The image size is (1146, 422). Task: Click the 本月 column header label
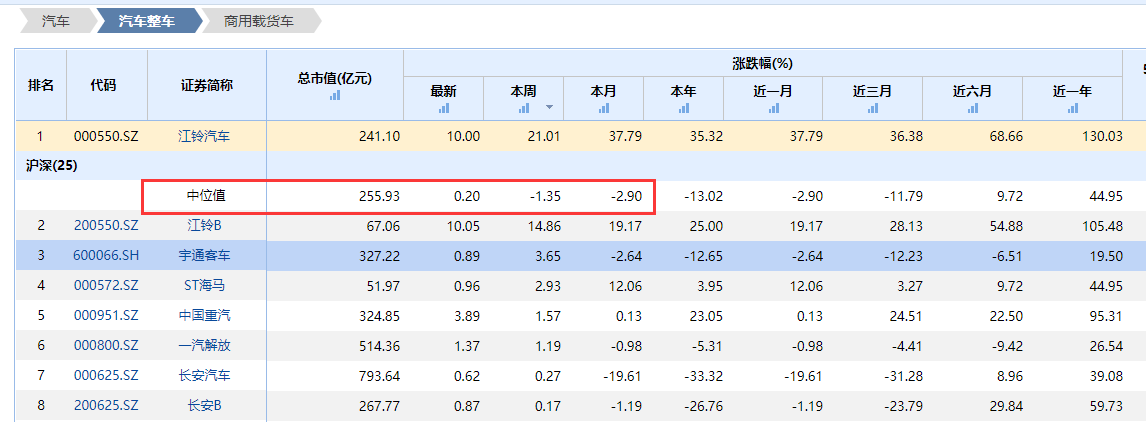[604, 91]
